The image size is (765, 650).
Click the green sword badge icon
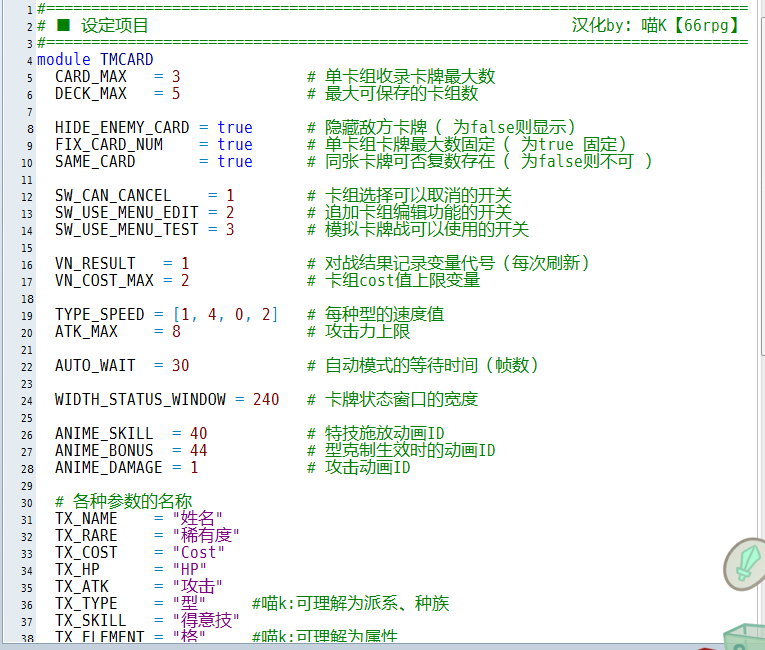pos(745,564)
